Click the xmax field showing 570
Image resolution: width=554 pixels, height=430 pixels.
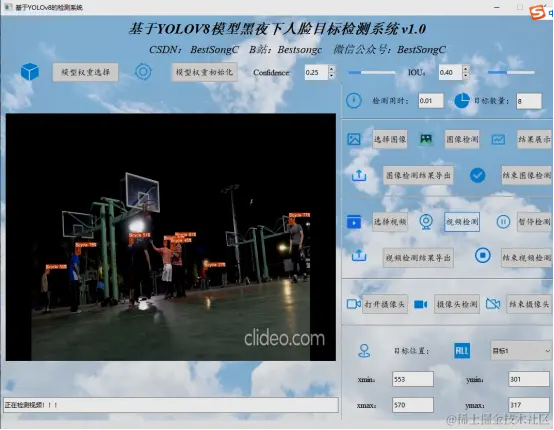pyautogui.click(x=413, y=405)
